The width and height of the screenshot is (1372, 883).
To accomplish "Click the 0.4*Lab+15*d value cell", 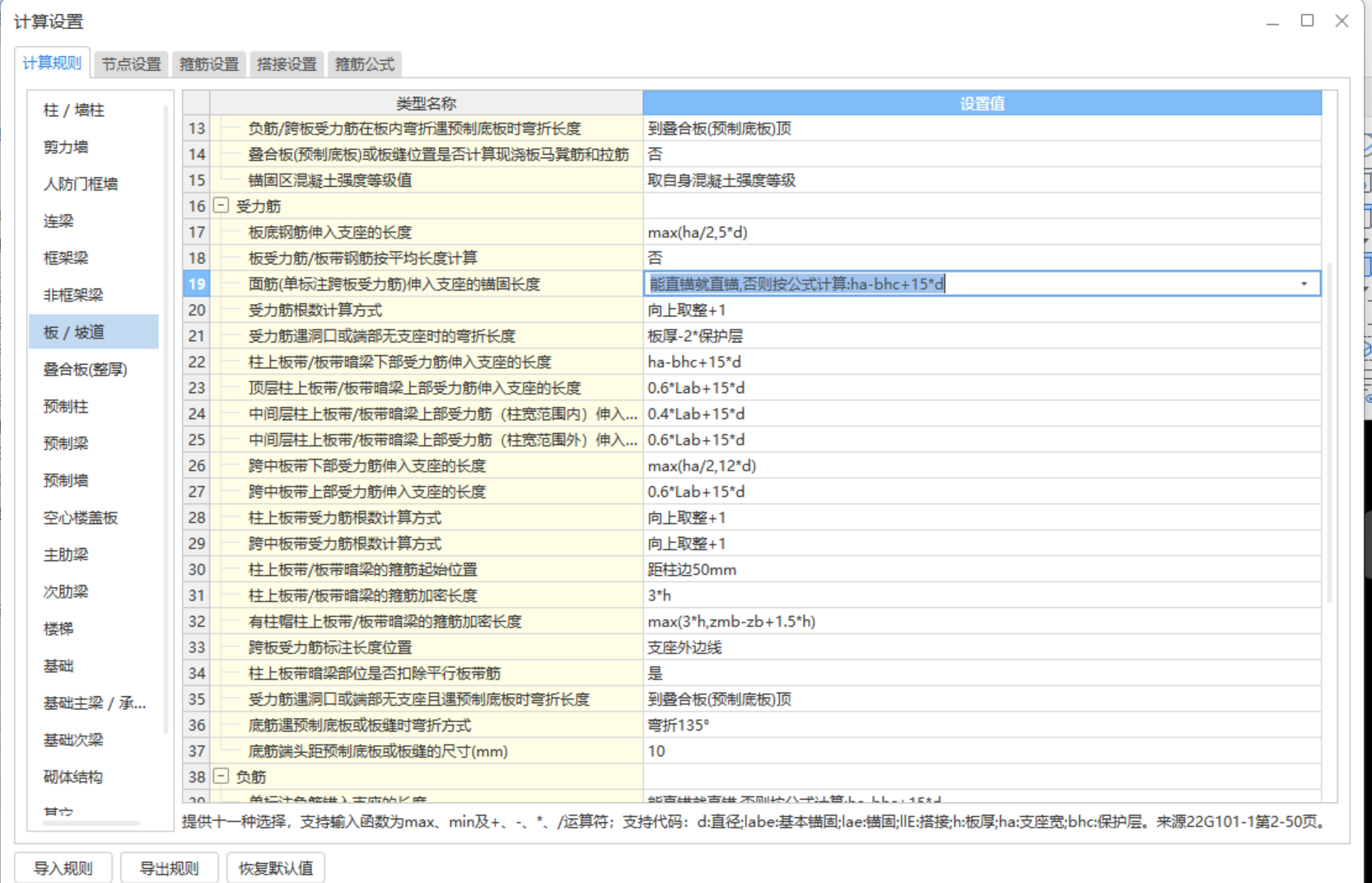I will point(982,413).
